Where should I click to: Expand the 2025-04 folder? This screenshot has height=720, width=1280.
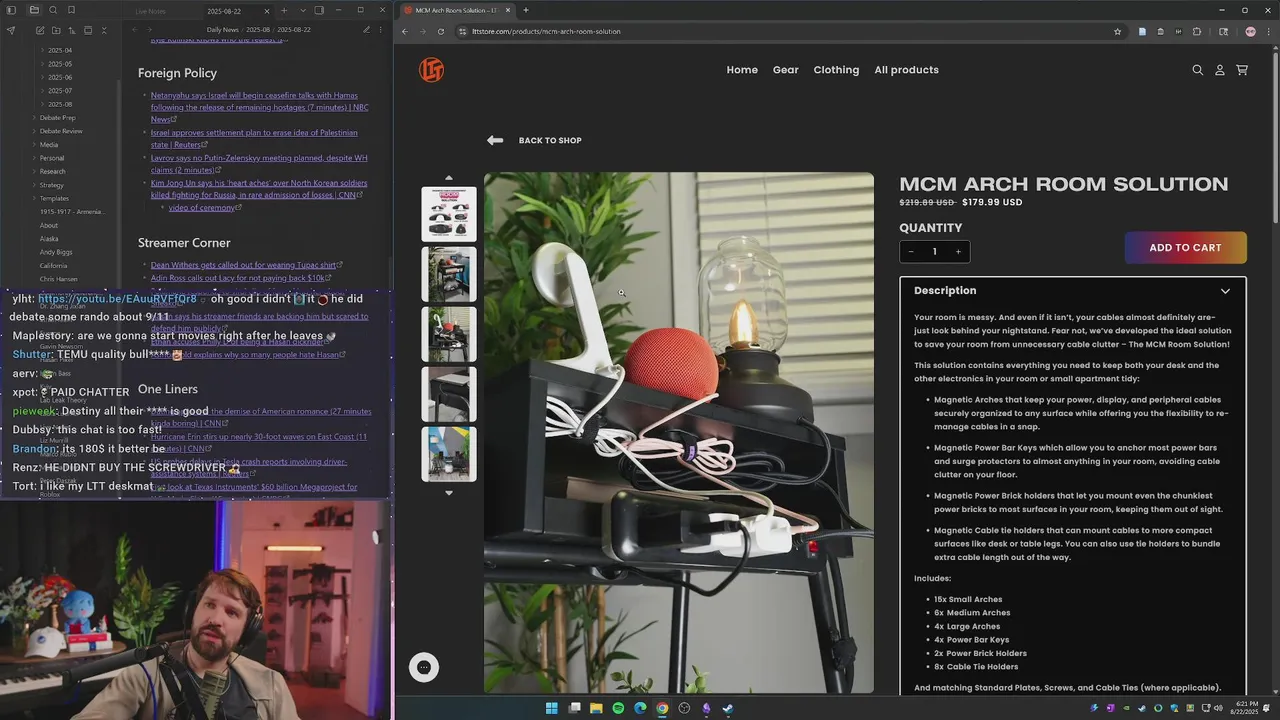[x=59, y=50]
